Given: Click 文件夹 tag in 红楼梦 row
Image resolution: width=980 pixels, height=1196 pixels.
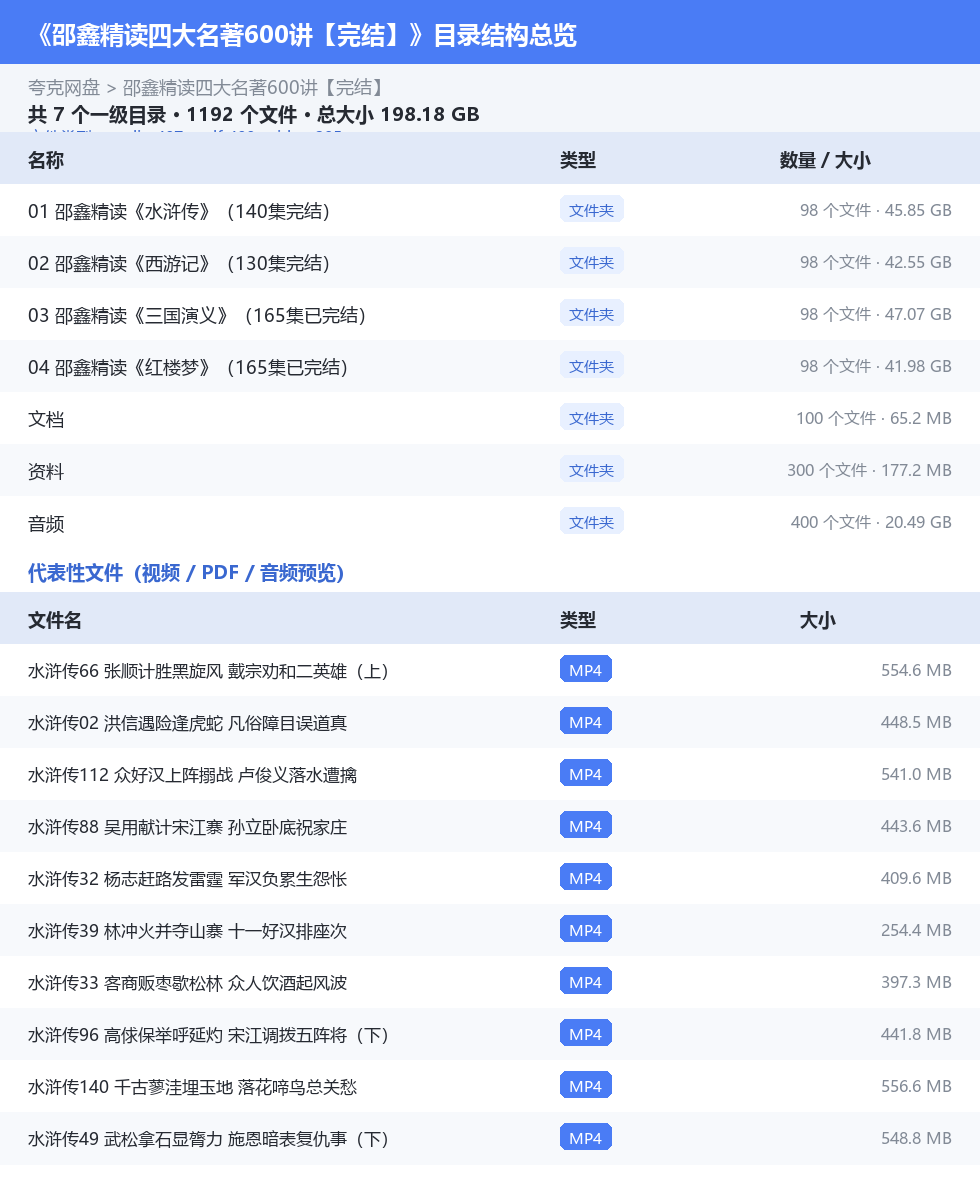Looking at the screenshot, I should tap(592, 365).
